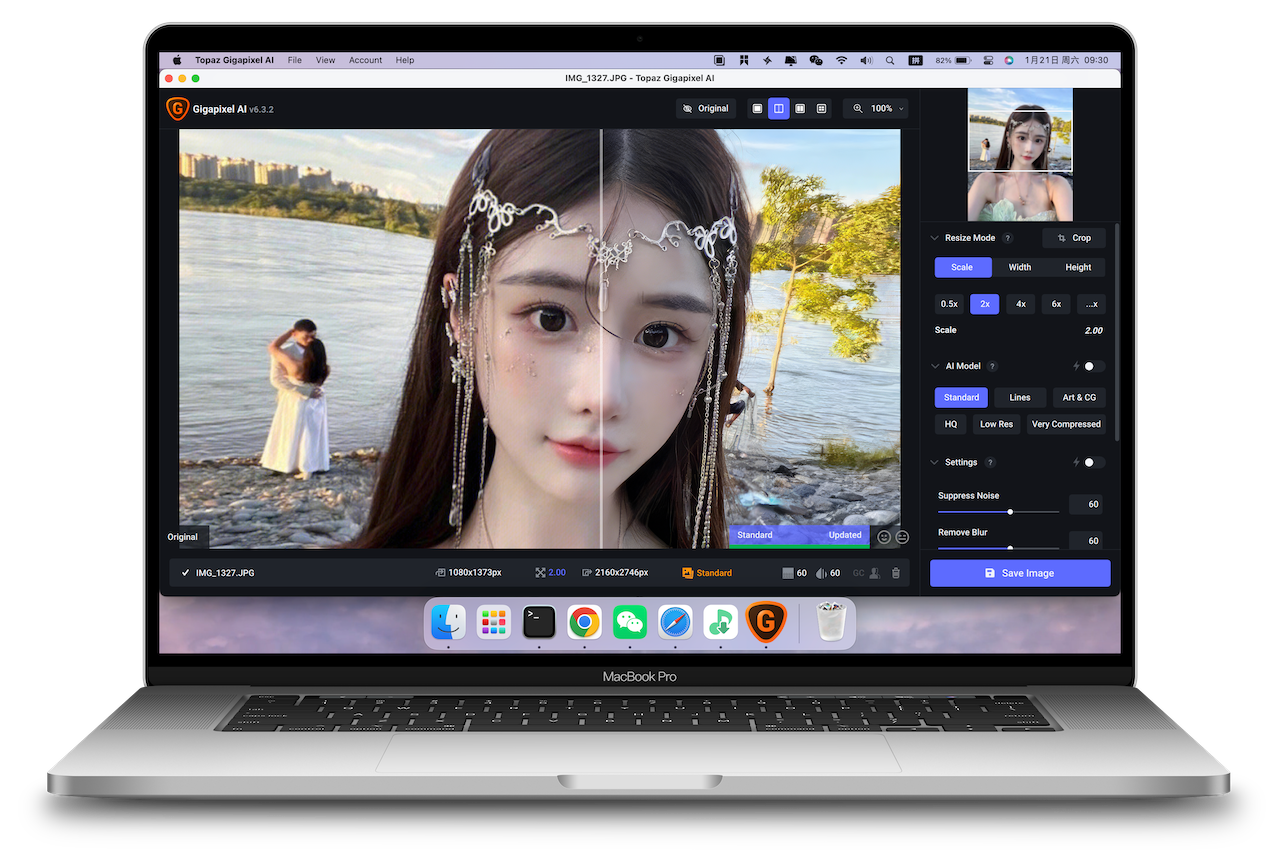Choose the Very Compressed AI model

pos(1066,424)
